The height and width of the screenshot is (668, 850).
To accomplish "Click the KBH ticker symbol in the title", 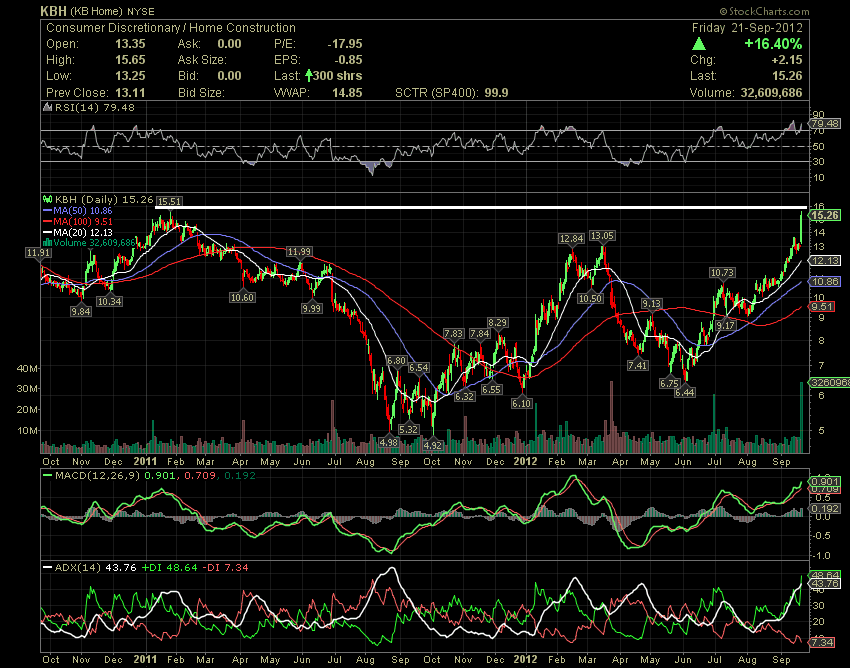I will (53, 11).
